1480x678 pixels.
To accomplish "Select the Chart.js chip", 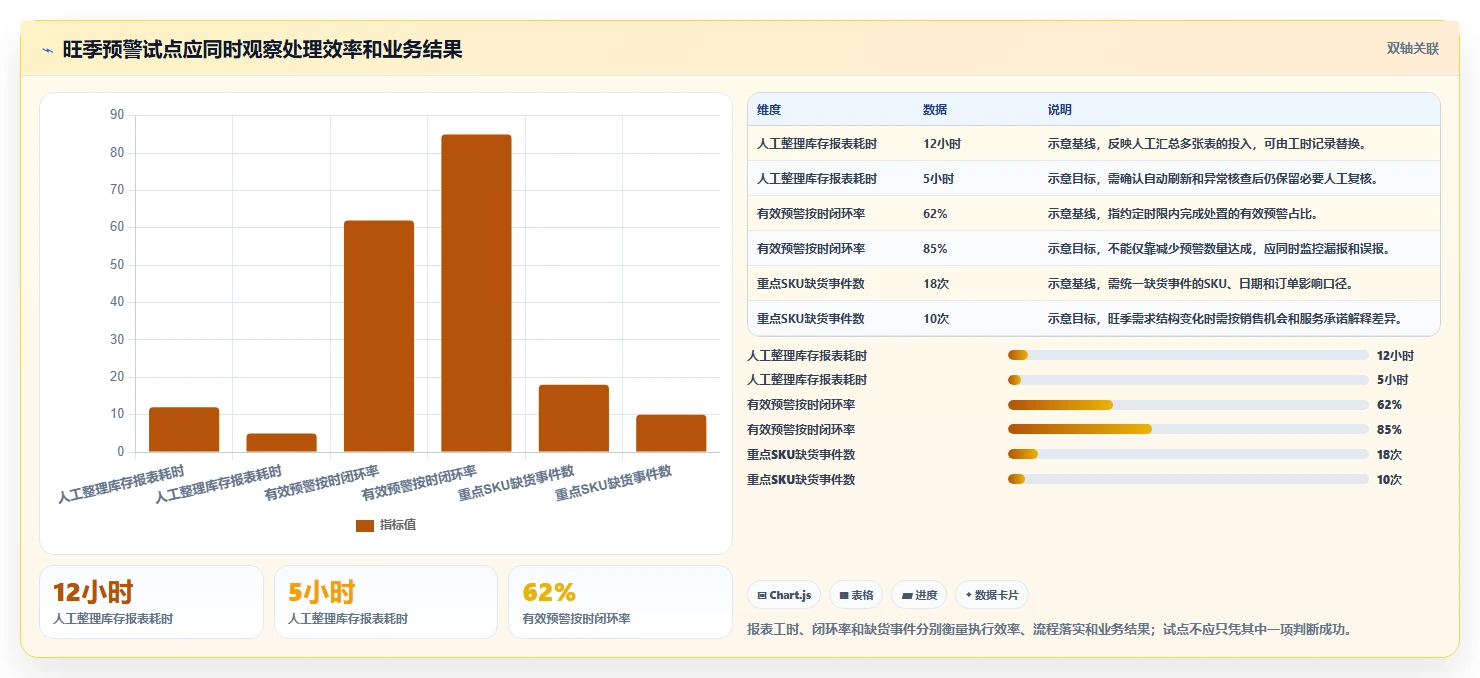I will click(x=784, y=595).
